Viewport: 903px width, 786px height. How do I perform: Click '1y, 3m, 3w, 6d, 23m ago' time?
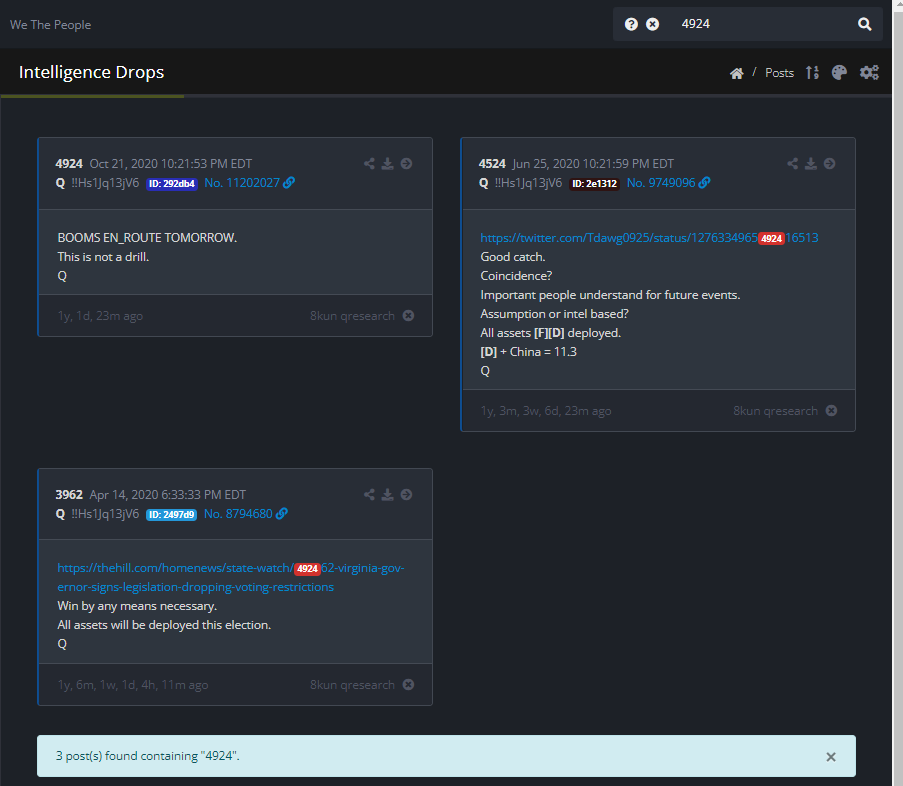[546, 411]
